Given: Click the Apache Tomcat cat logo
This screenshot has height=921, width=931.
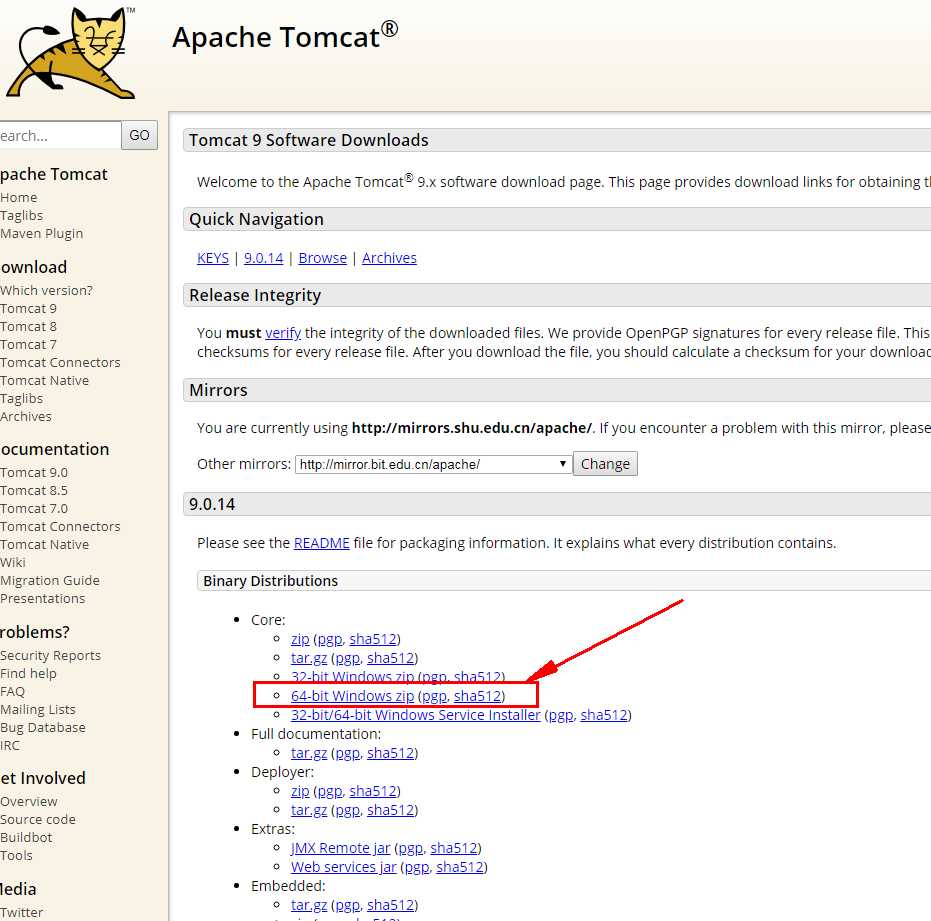Looking at the screenshot, I should pos(70,53).
